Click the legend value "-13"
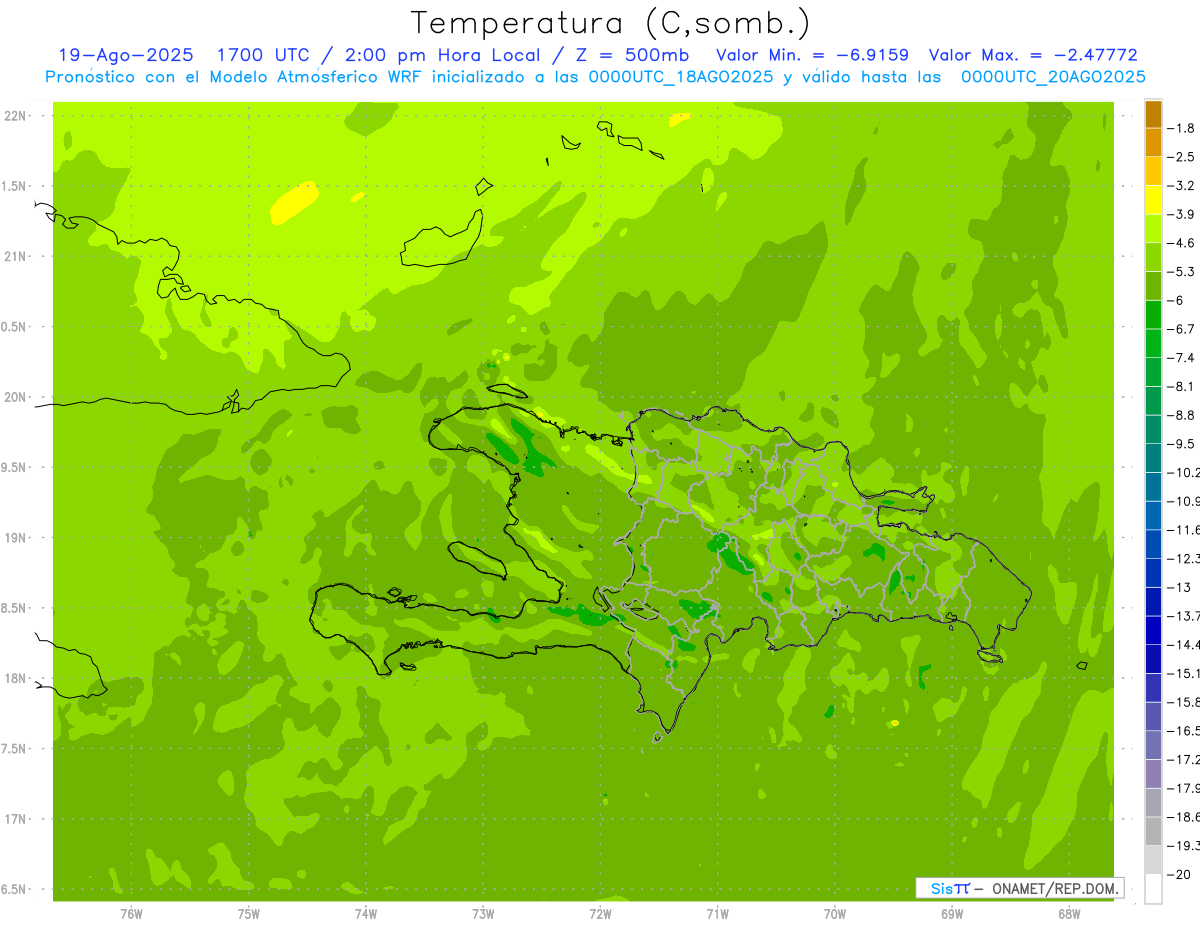The image size is (1200, 927). [x=1180, y=588]
